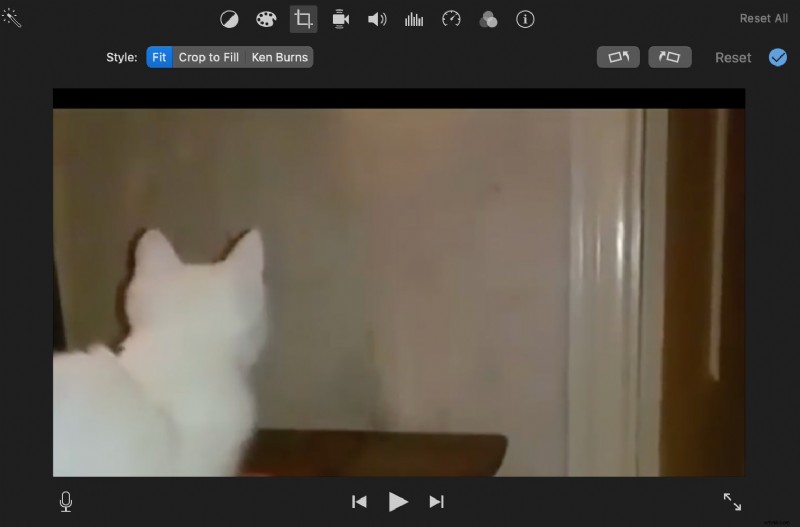Click the Reset crop button
This screenshot has height=527, width=800.
click(733, 58)
